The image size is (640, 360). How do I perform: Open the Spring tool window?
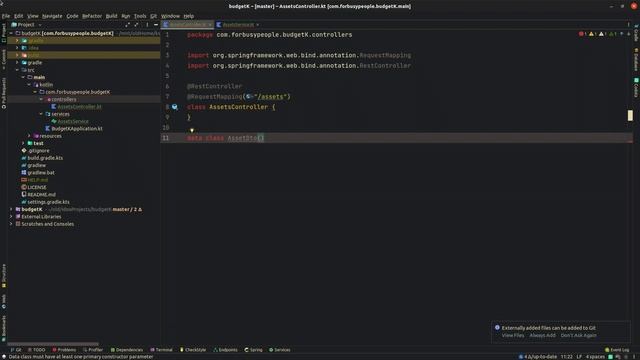click(x=253, y=350)
